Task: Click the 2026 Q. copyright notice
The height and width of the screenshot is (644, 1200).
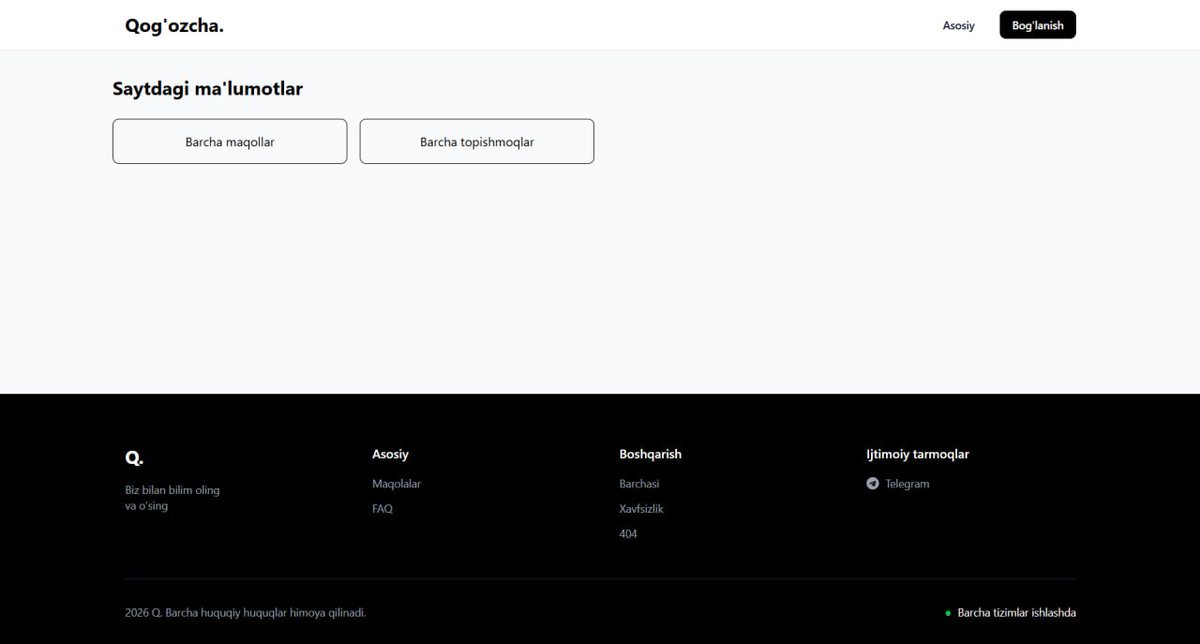Action: [245, 613]
